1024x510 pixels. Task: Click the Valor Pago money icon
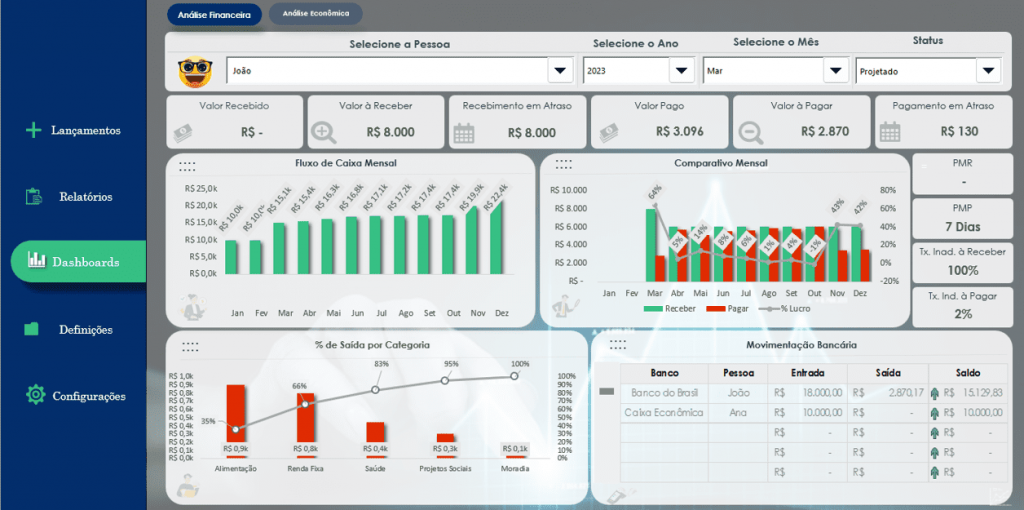tap(609, 133)
